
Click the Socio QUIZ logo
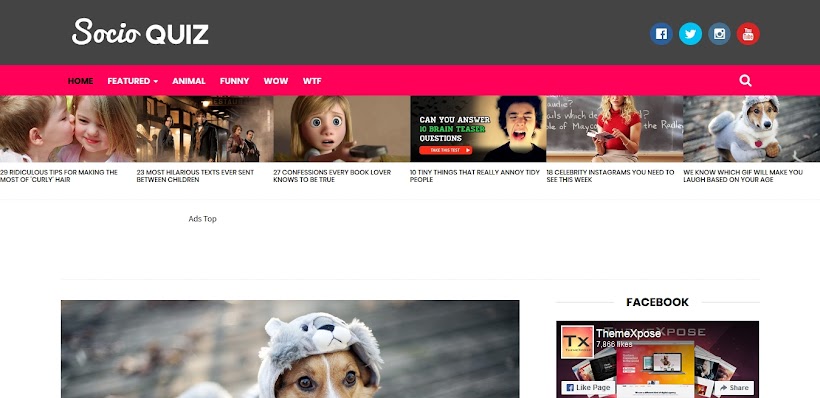click(x=140, y=32)
